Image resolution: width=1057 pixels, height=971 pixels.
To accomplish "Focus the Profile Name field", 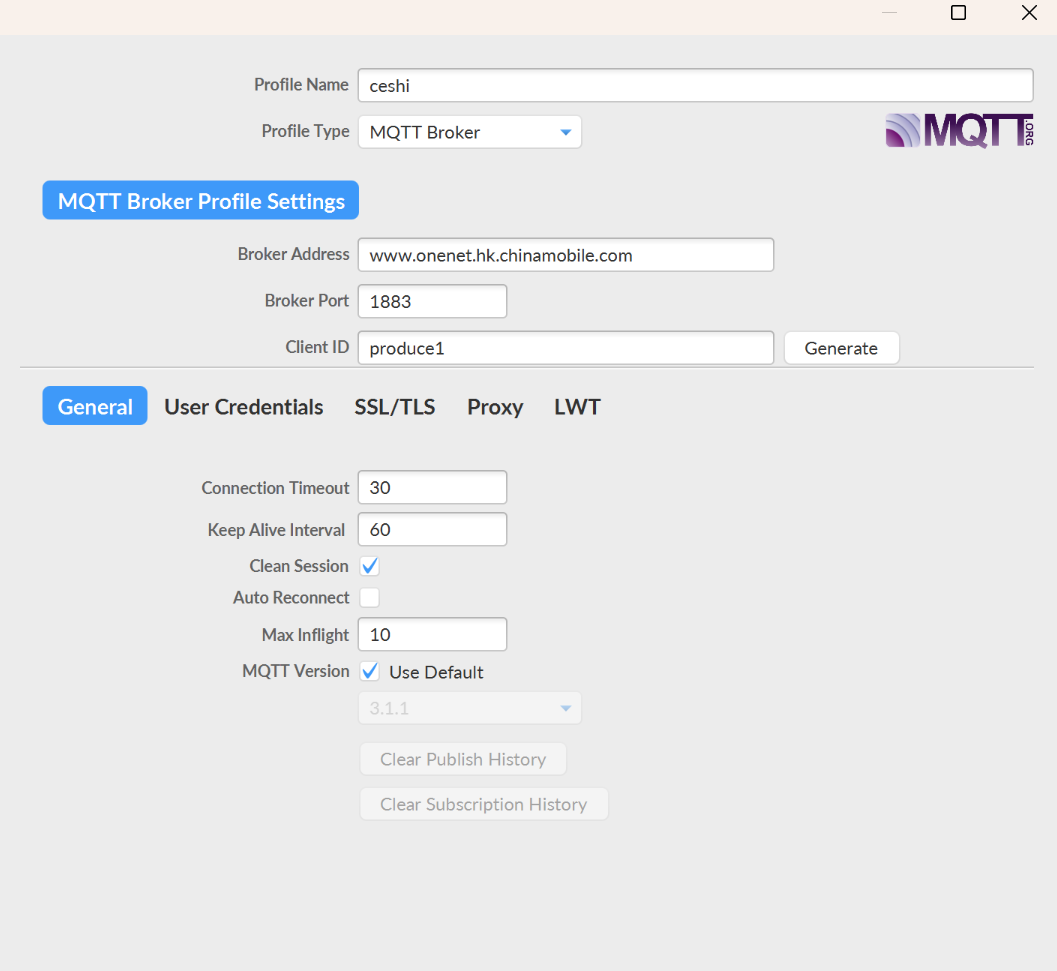I will [x=695, y=86].
